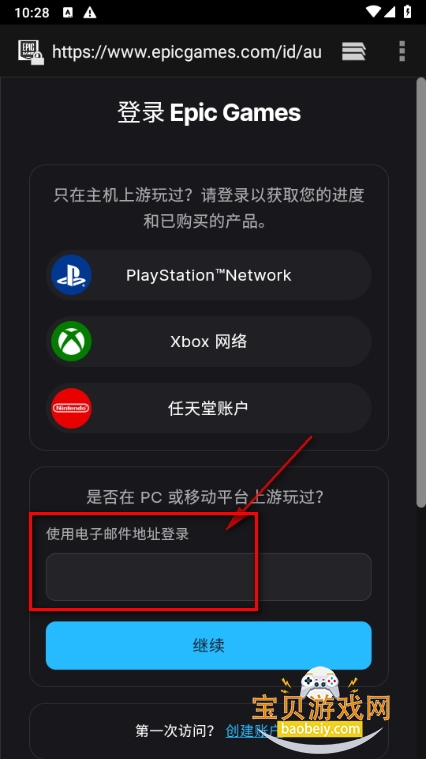The image size is (426, 759).
Task: Tap the Wi-Fi signal status icon
Action: pos(373,12)
